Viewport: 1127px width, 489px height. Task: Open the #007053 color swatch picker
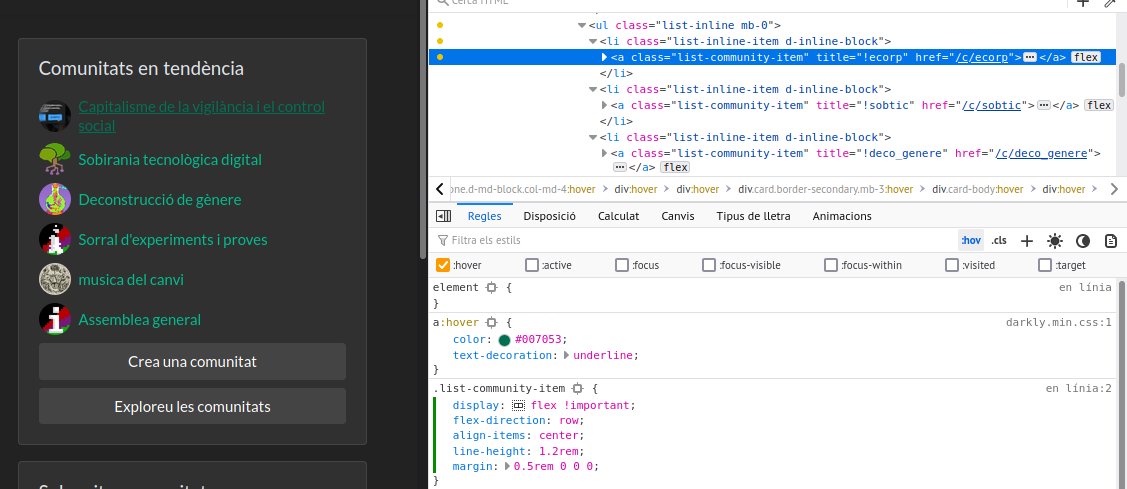(504, 340)
